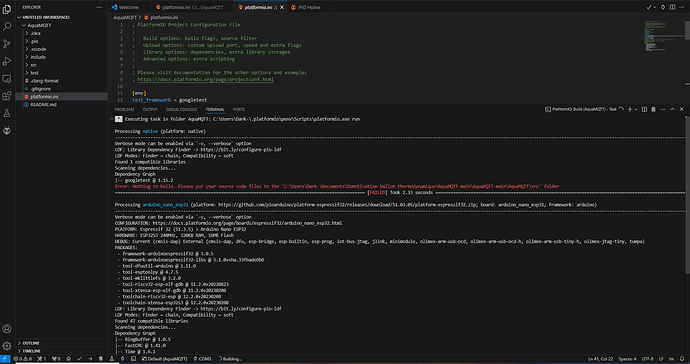
Task: Select the COM3 port in status bar
Action: [202, 359]
